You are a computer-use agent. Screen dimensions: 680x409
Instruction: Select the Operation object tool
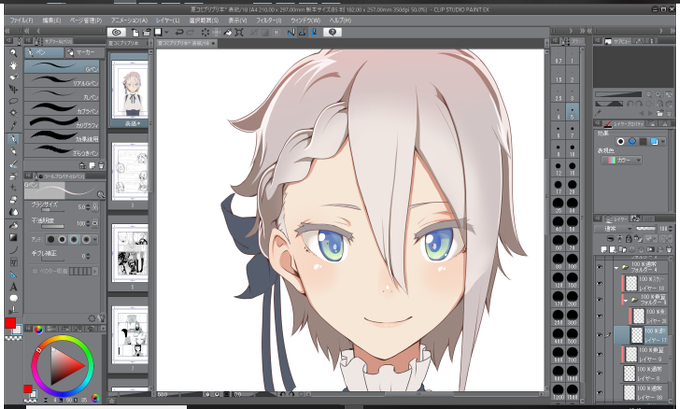click(13, 77)
